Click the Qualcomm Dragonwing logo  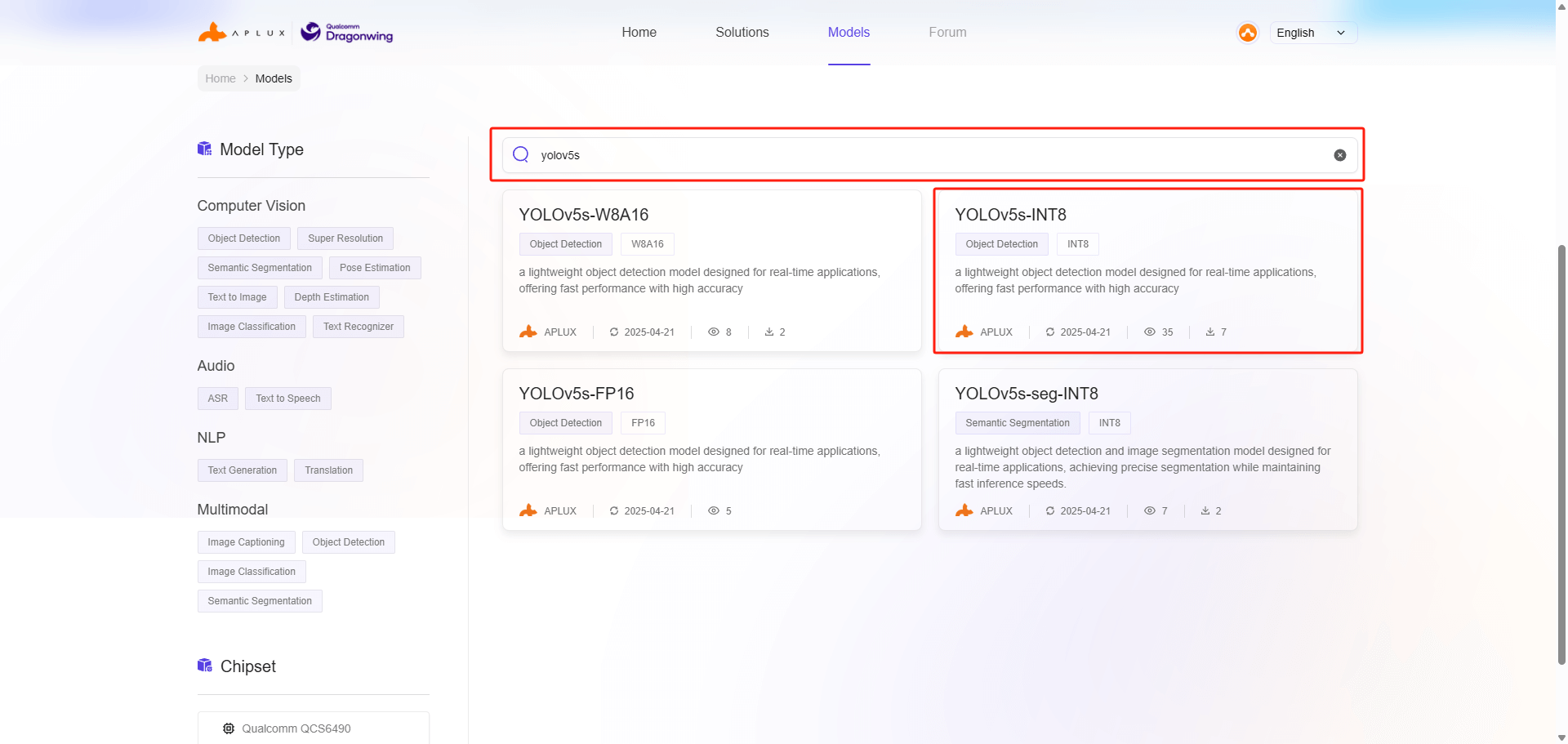tap(347, 33)
